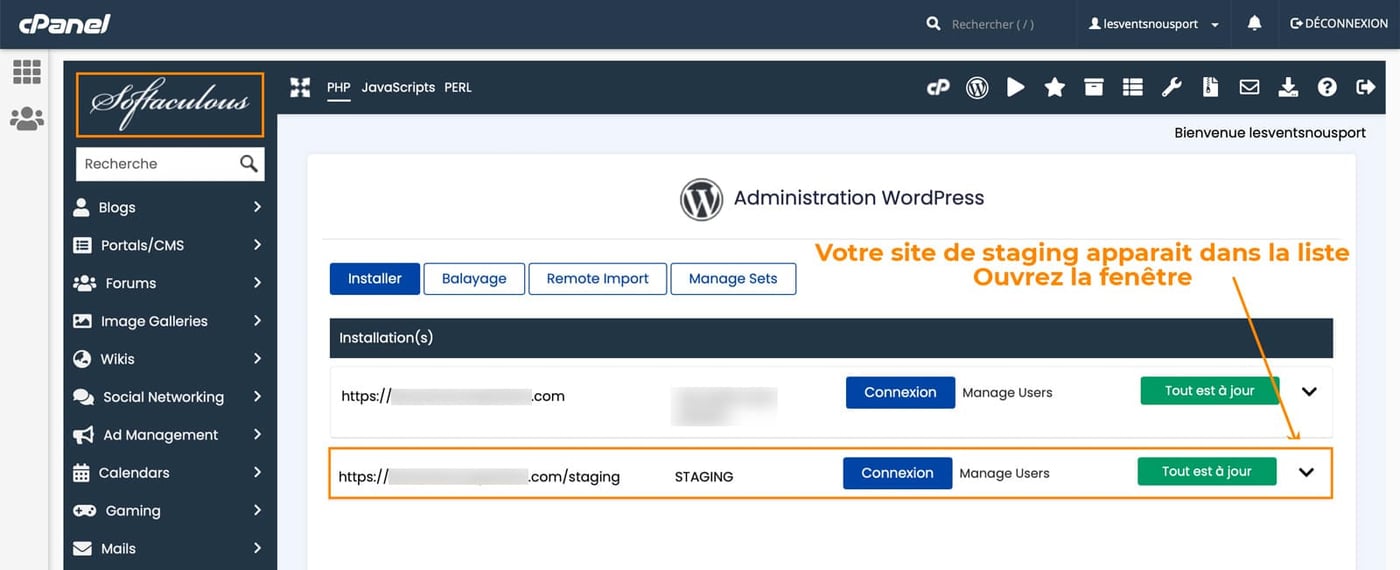The width and height of the screenshot is (1400, 570).
Task: Expand the Portals/CMS category
Action: (x=170, y=245)
